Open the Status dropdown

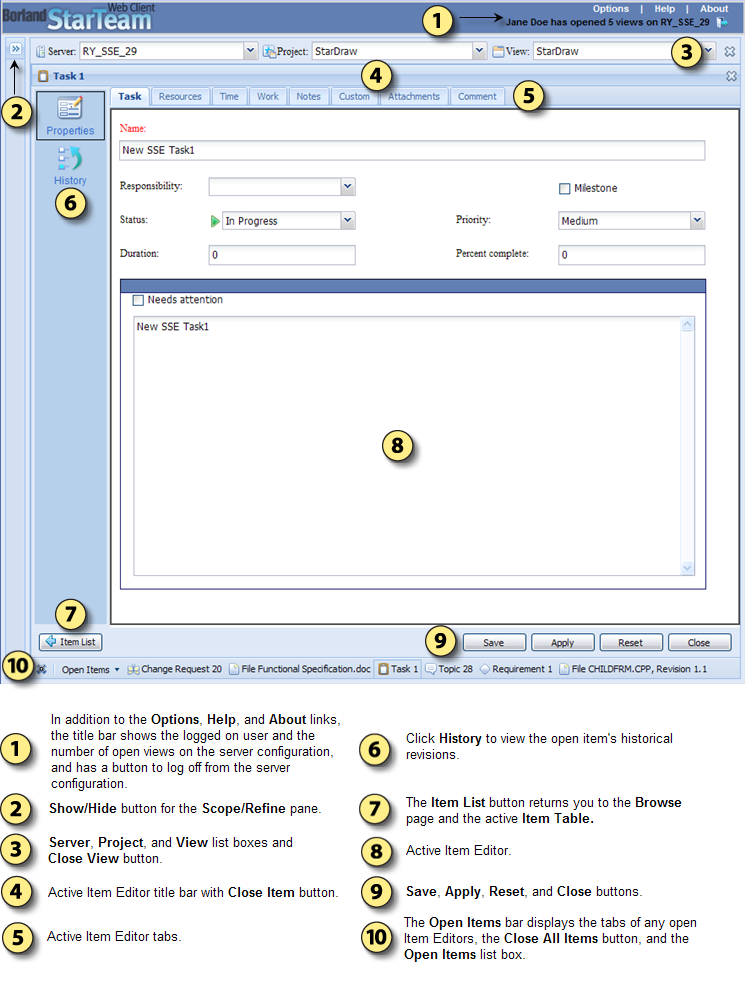click(348, 220)
